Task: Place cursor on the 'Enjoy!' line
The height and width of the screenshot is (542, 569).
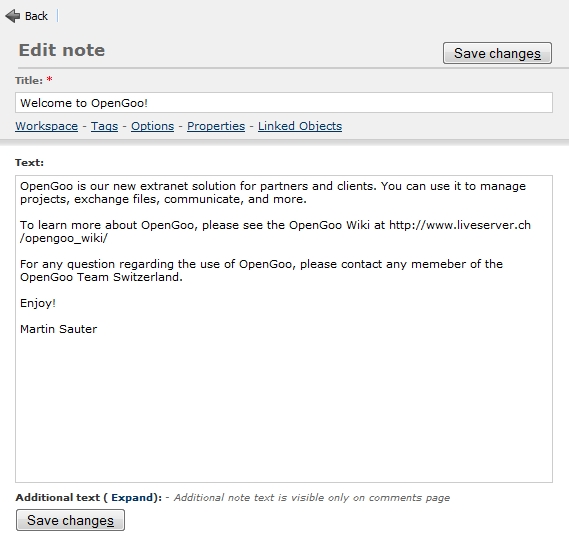Action: tap(38, 303)
